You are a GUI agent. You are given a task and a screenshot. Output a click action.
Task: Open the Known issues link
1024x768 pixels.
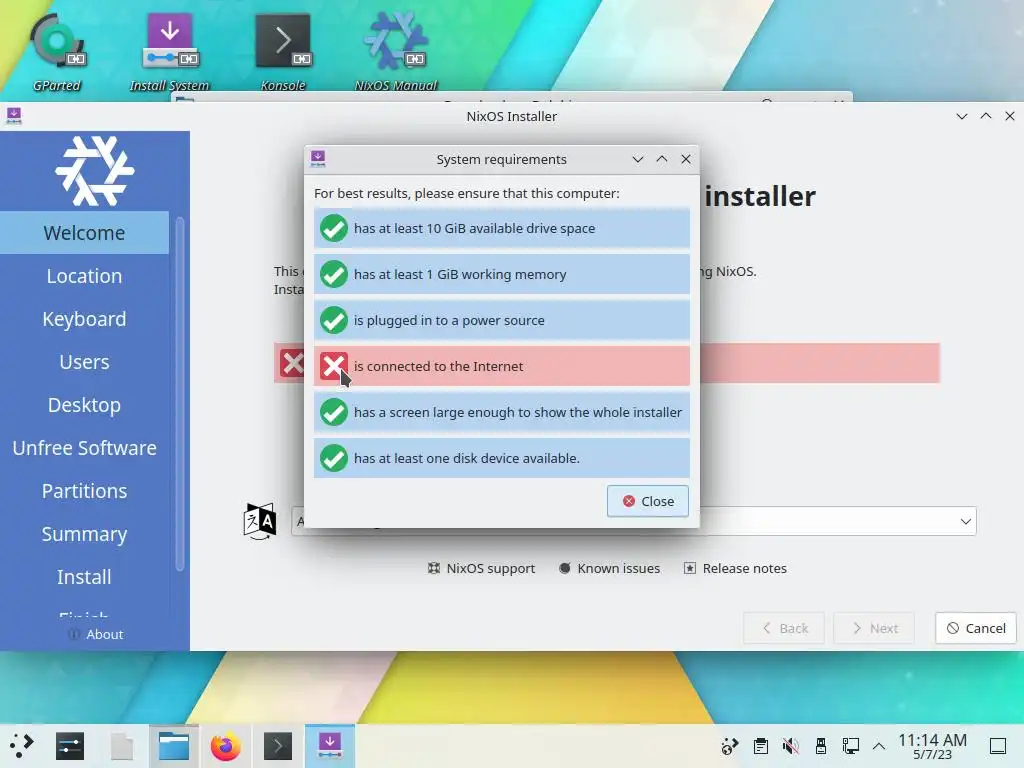coord(610,568)
